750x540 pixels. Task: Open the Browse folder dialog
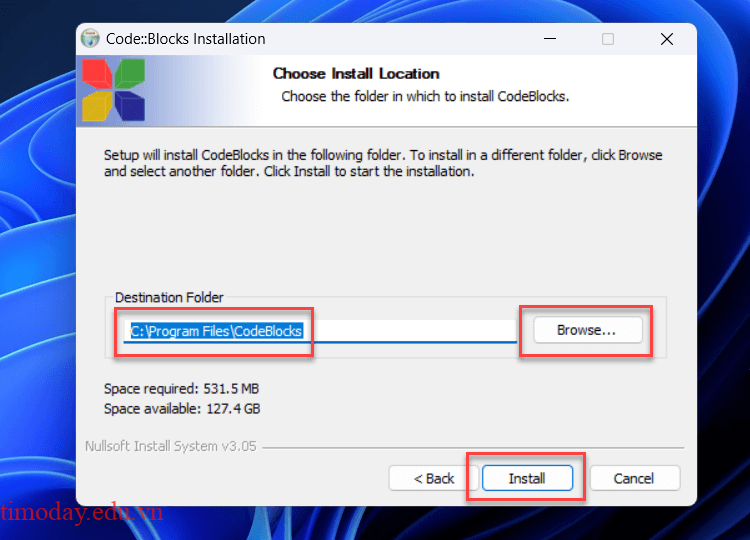587,330
